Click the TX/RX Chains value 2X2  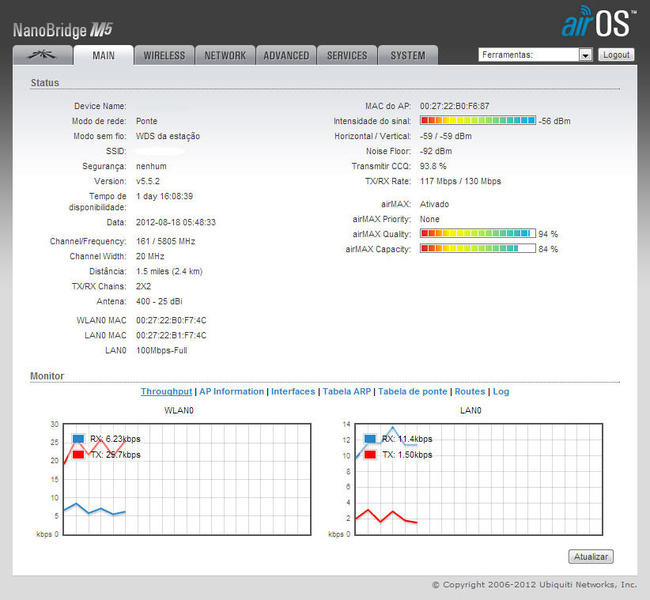(143, 286)
